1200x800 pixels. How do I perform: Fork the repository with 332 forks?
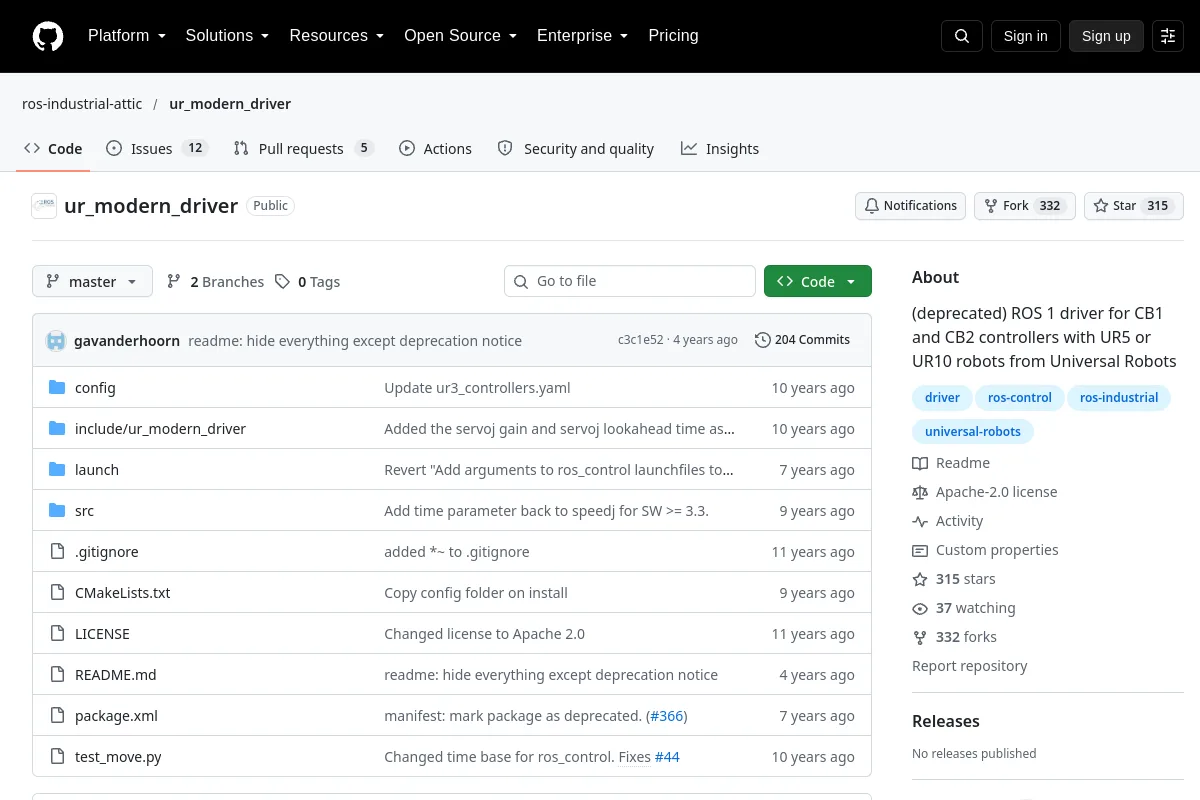click(1025, 206)
